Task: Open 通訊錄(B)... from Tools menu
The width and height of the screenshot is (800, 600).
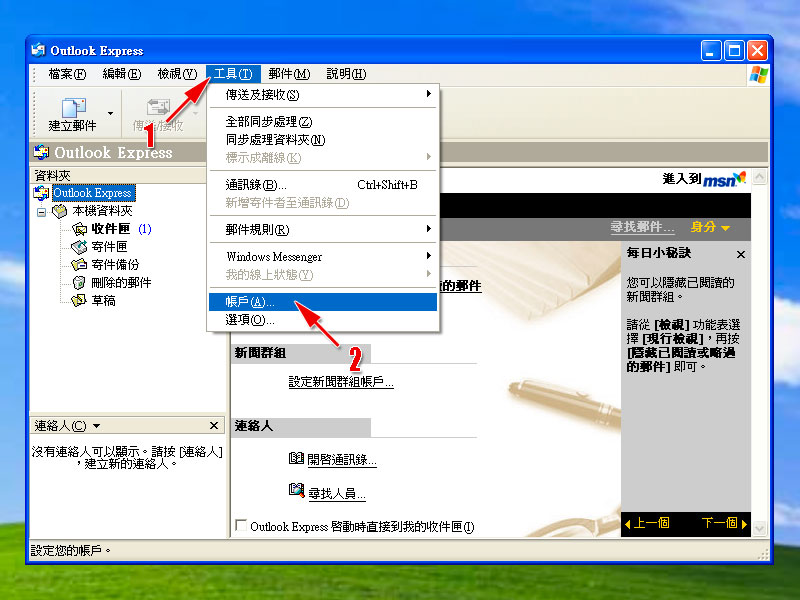Action: click(x=323, y=185)
